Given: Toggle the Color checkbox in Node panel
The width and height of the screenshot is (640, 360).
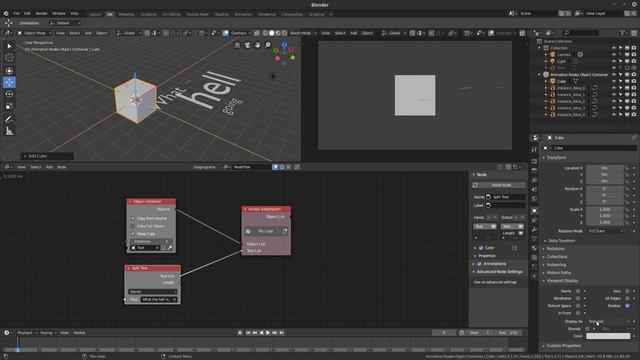Looking at the screenshot, I should [x=481, y=248].
